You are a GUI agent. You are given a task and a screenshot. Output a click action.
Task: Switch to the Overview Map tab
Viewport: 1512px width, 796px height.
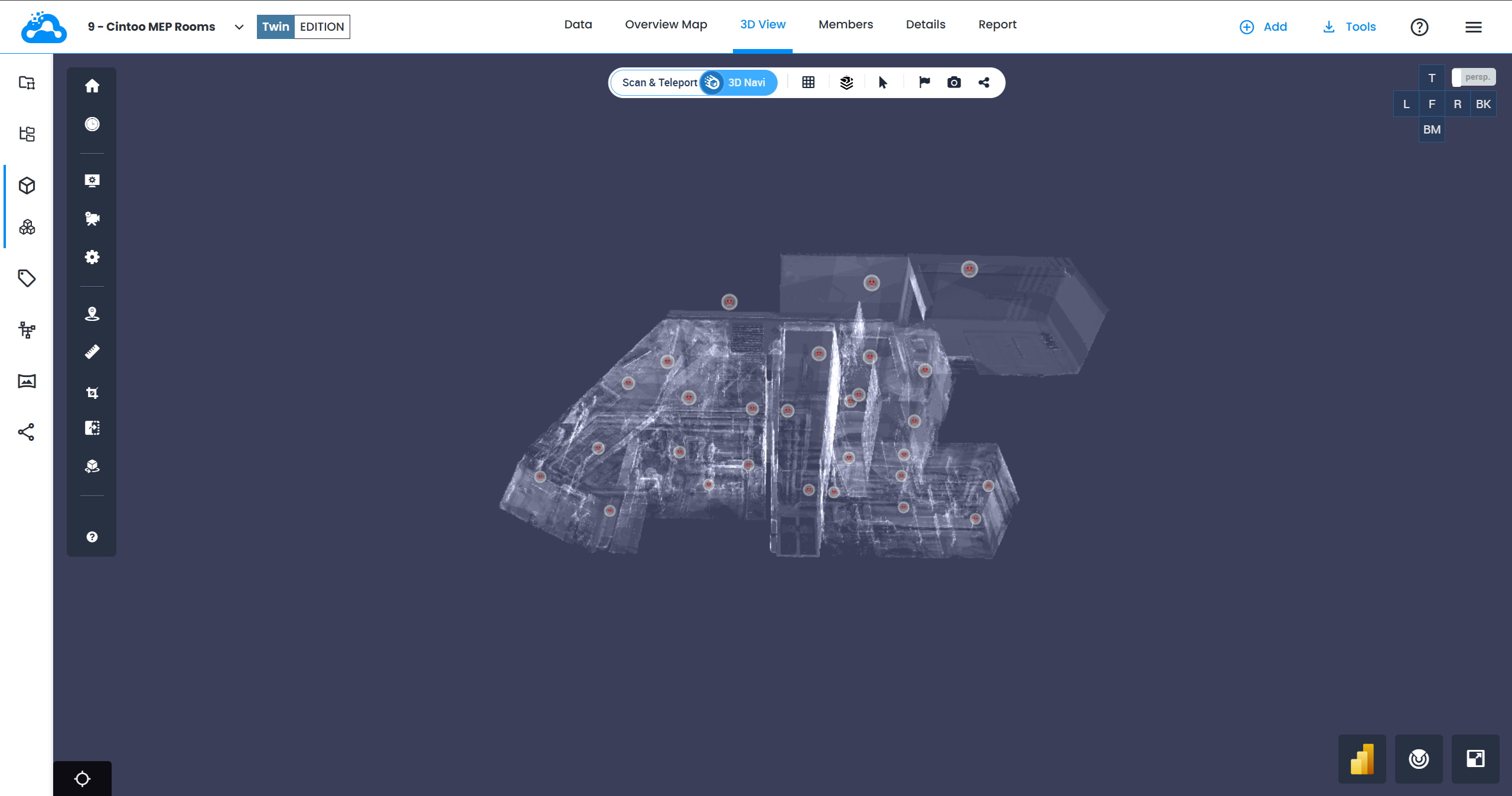(x=666, y=25)
